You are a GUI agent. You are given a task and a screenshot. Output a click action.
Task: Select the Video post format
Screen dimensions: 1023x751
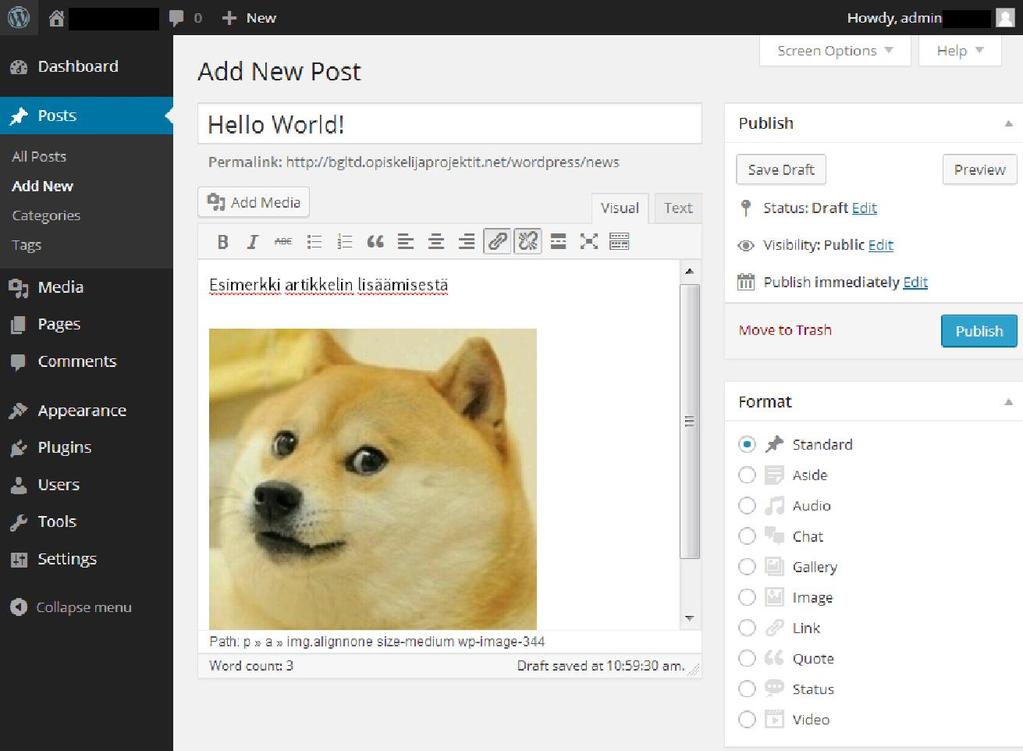tap(747, 720)
